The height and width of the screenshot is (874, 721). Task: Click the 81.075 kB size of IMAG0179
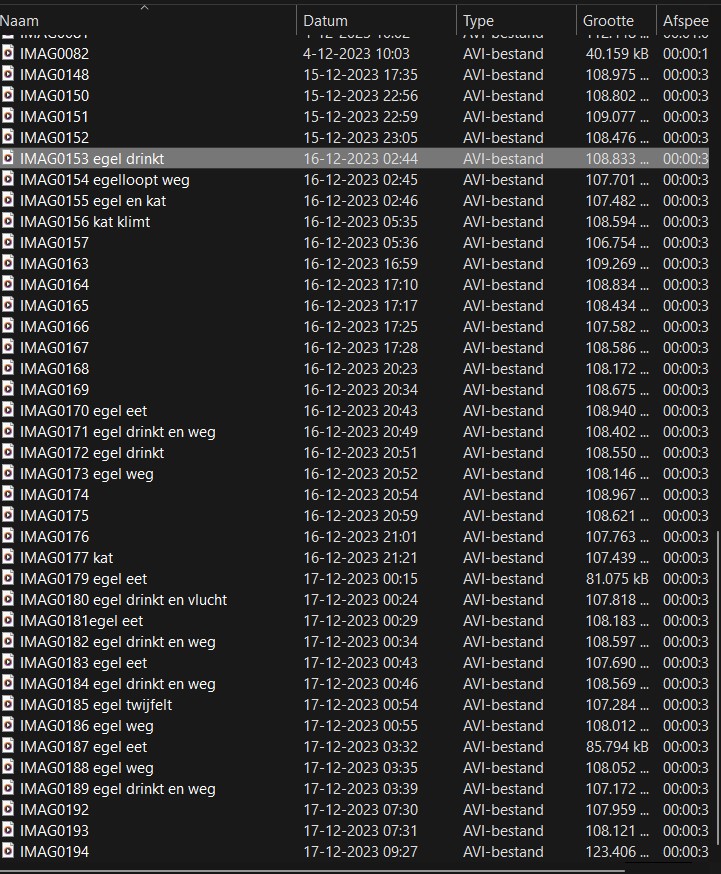click(617, 579)
